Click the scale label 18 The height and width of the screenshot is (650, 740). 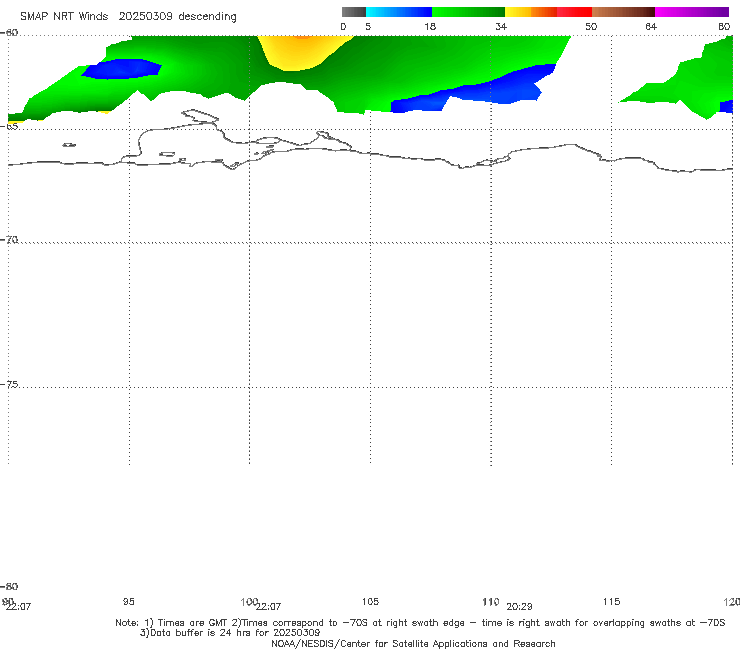(430, 26)
